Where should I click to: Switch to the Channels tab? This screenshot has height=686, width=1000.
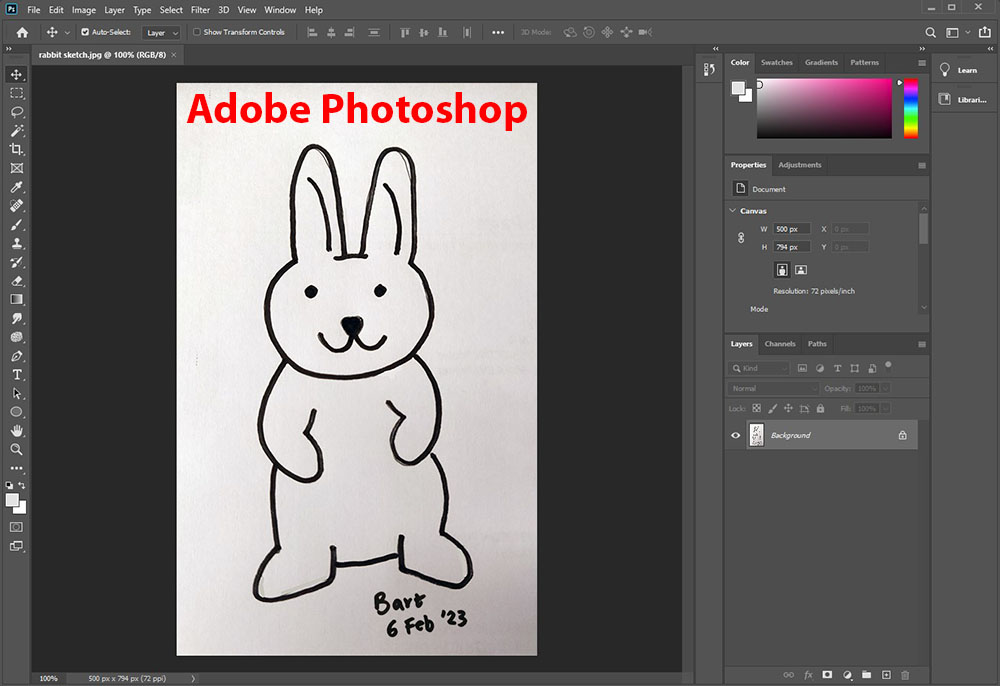(x=780, y=344)
